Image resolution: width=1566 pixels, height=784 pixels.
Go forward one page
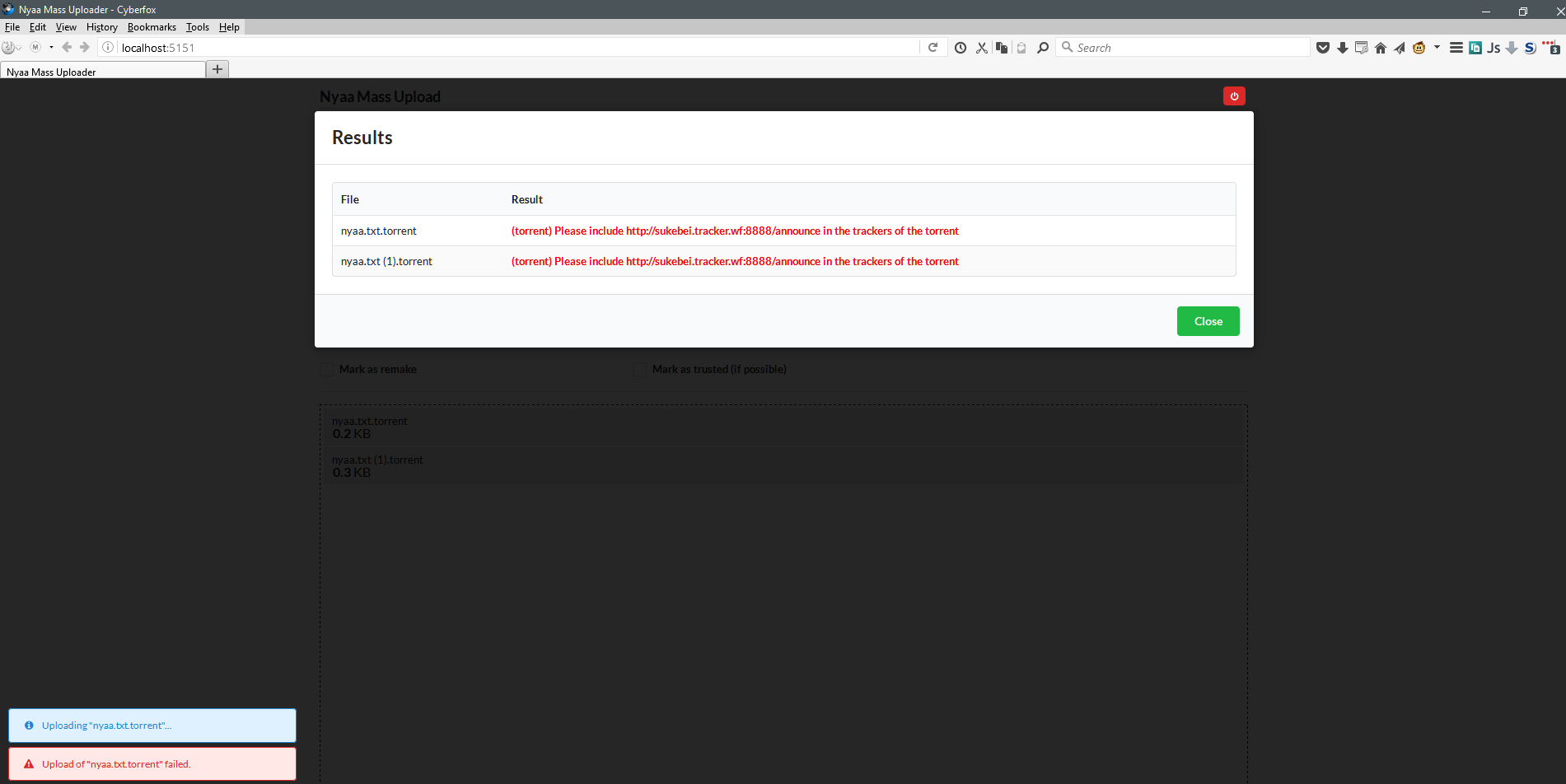[84, 48]
